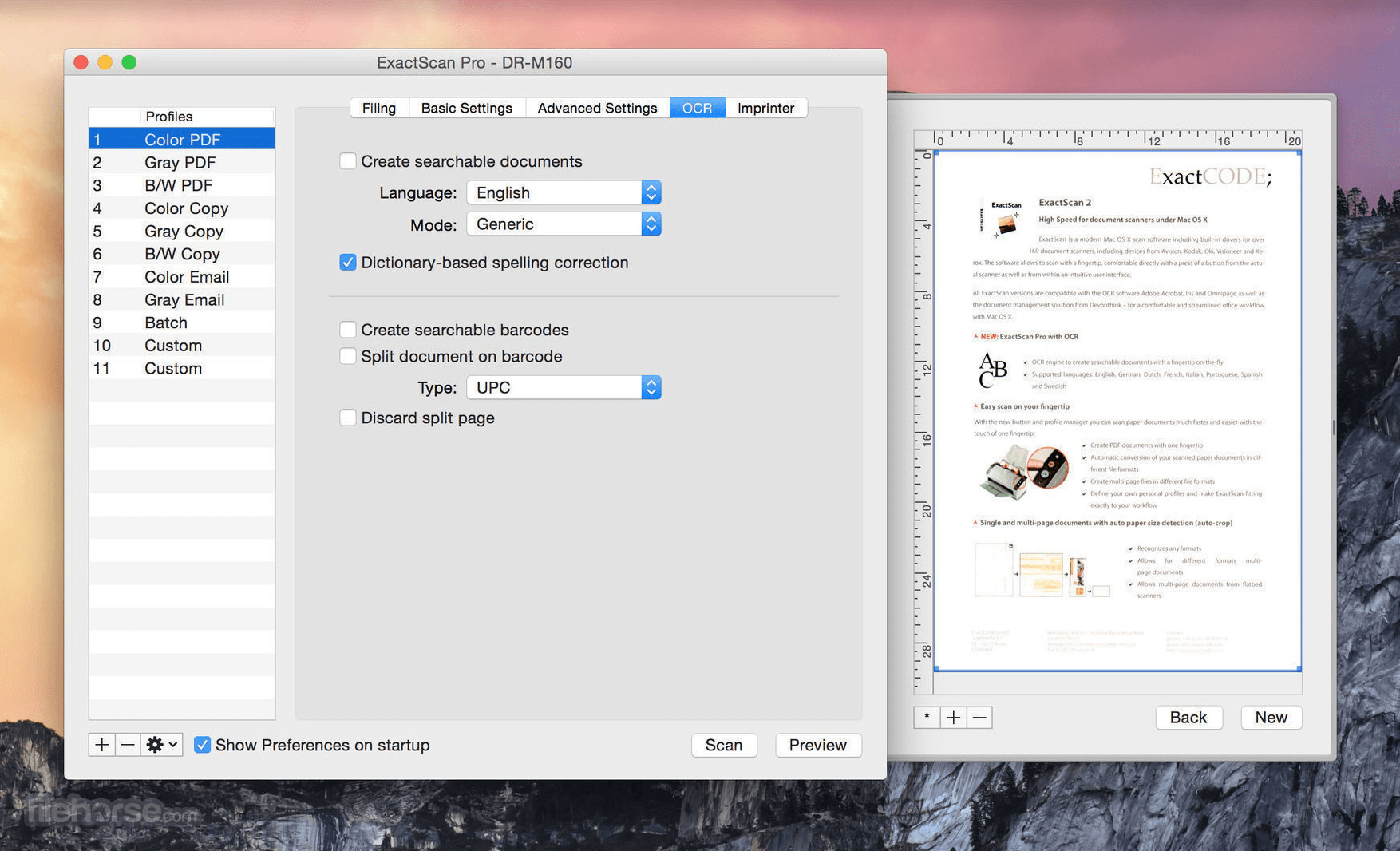Click the New button in preview window
1400x851 pixels.
click(x=1271, y=717)
